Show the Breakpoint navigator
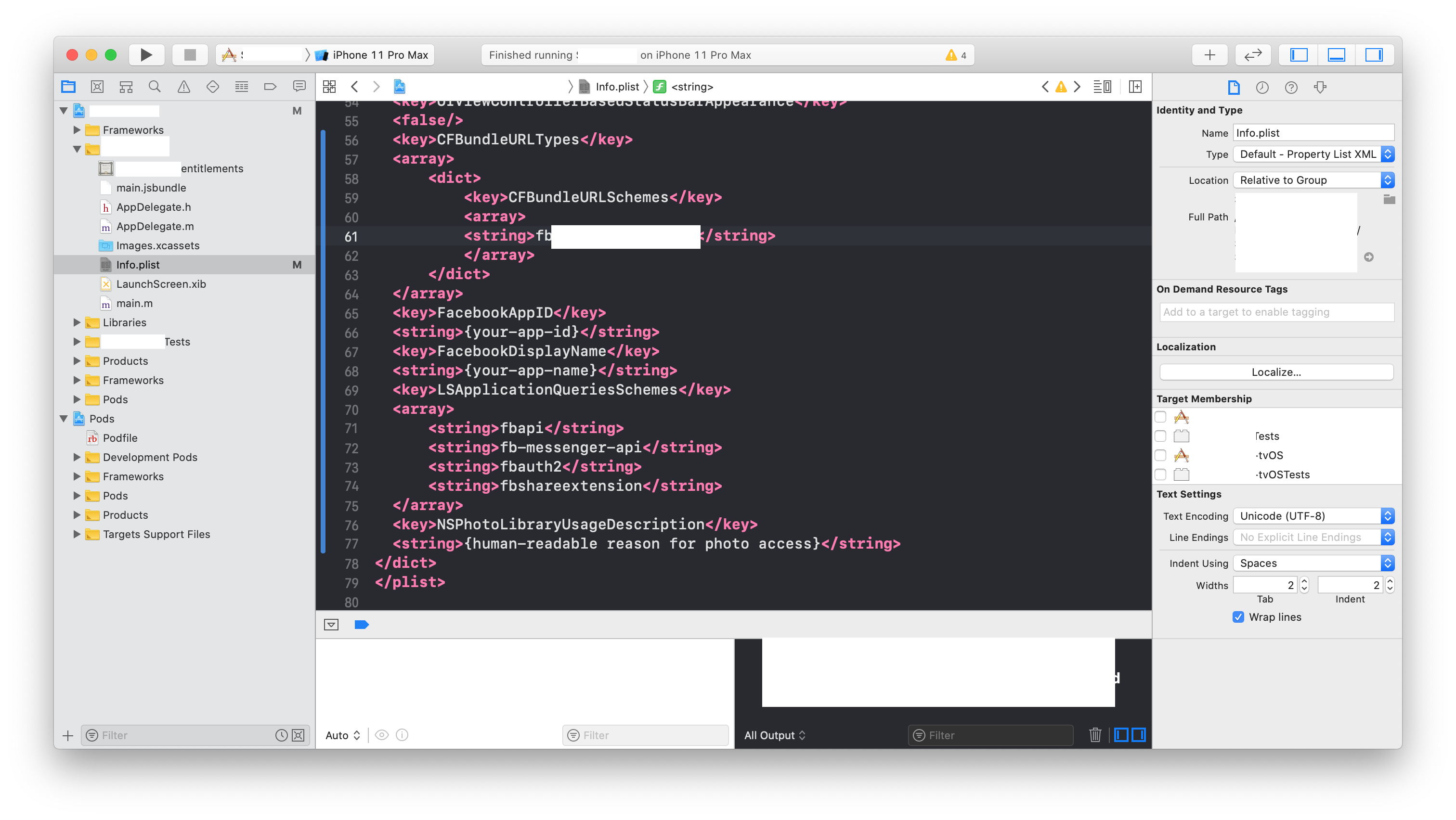Screen dimensions: 1456x820 270,87
